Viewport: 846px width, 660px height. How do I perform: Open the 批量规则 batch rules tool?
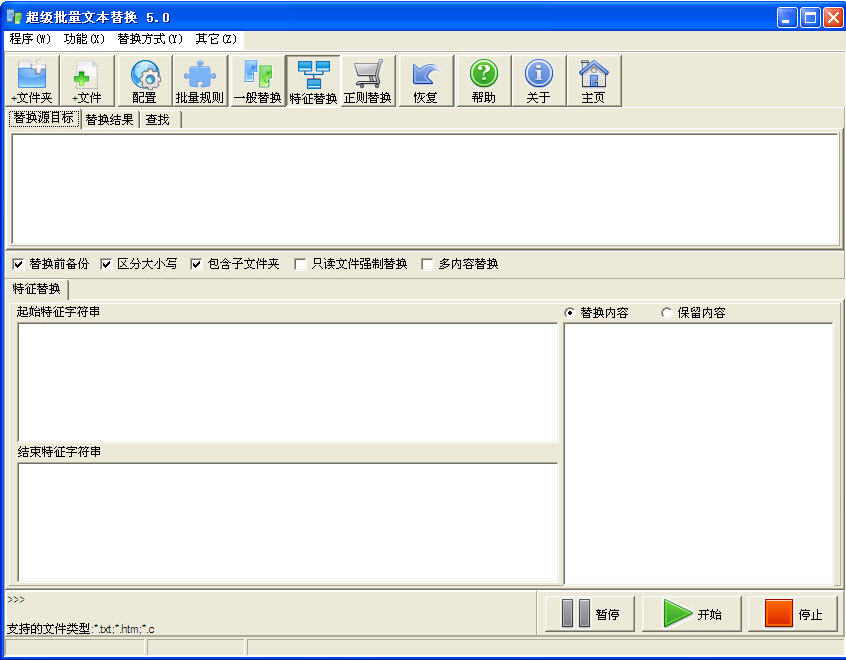pyautogui.click(x=200, y=80)
